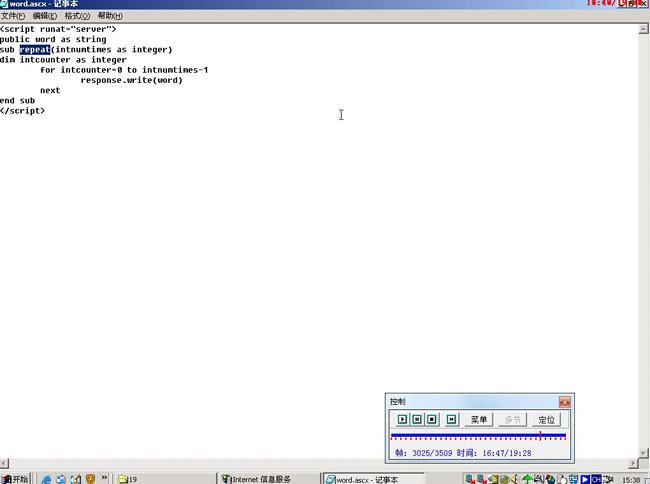Click the 'end sub' line
This screenshot has width=650, height=484.
tap(17, 100)
